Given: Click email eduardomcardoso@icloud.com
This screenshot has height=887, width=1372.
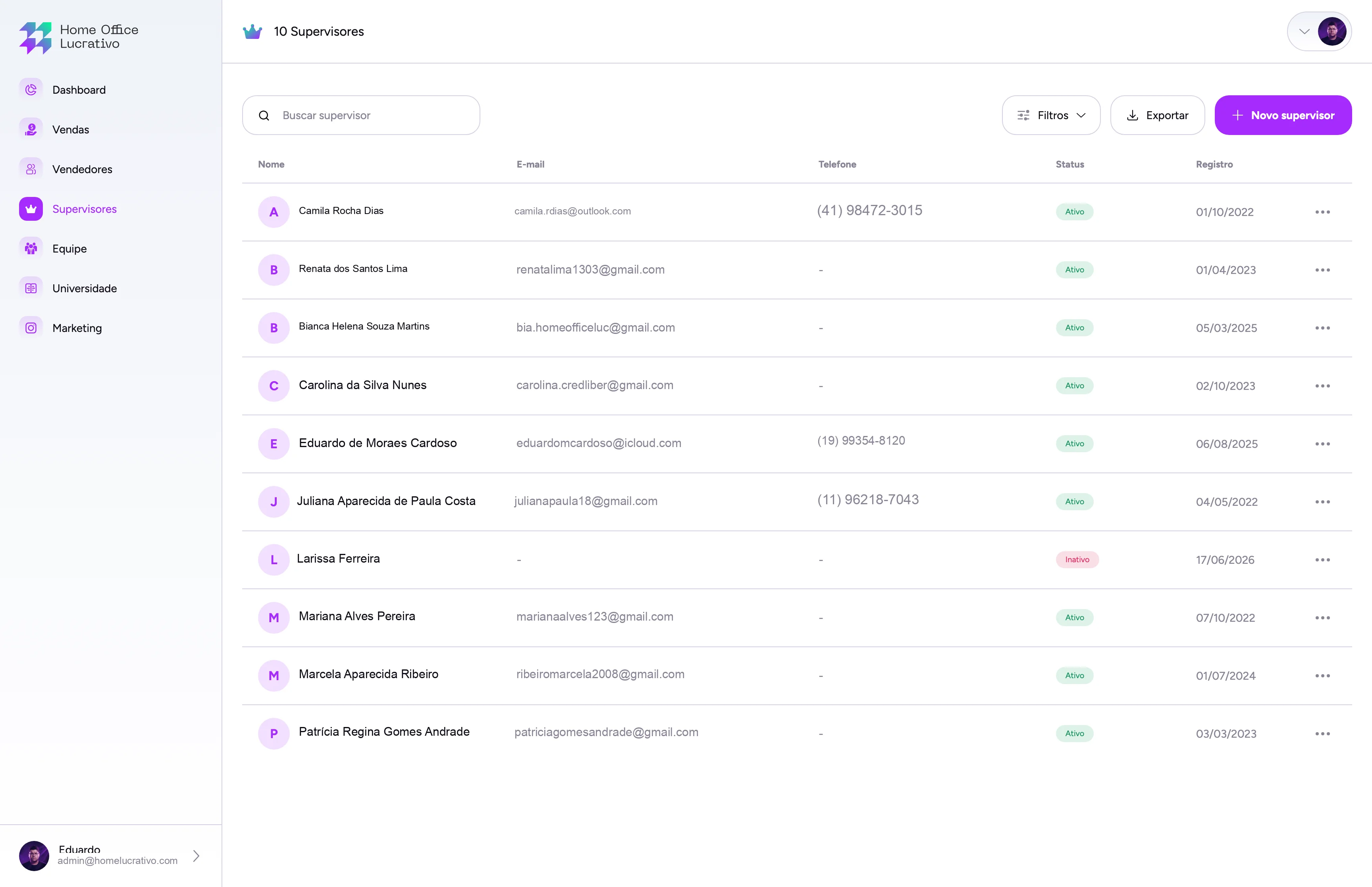Looking at the screenshot, I should click(x=599, y=443).
